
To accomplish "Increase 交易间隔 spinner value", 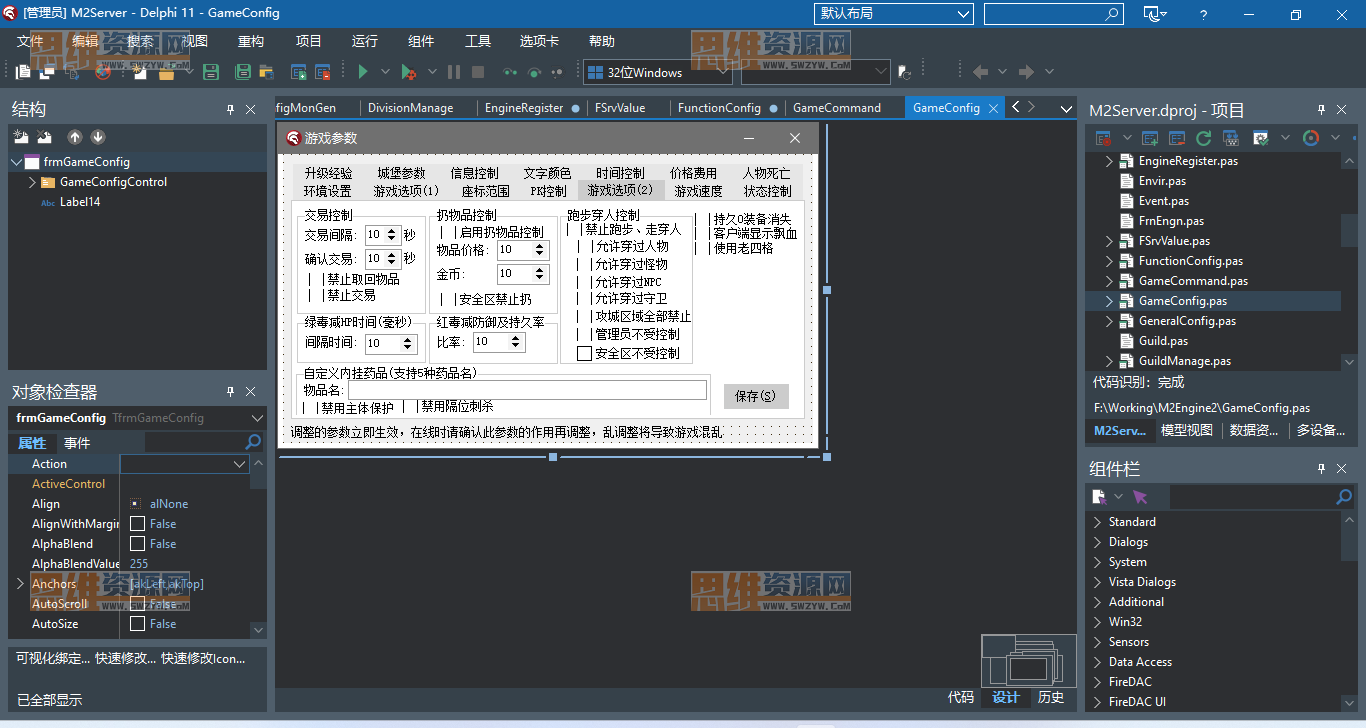I will 392,230.
